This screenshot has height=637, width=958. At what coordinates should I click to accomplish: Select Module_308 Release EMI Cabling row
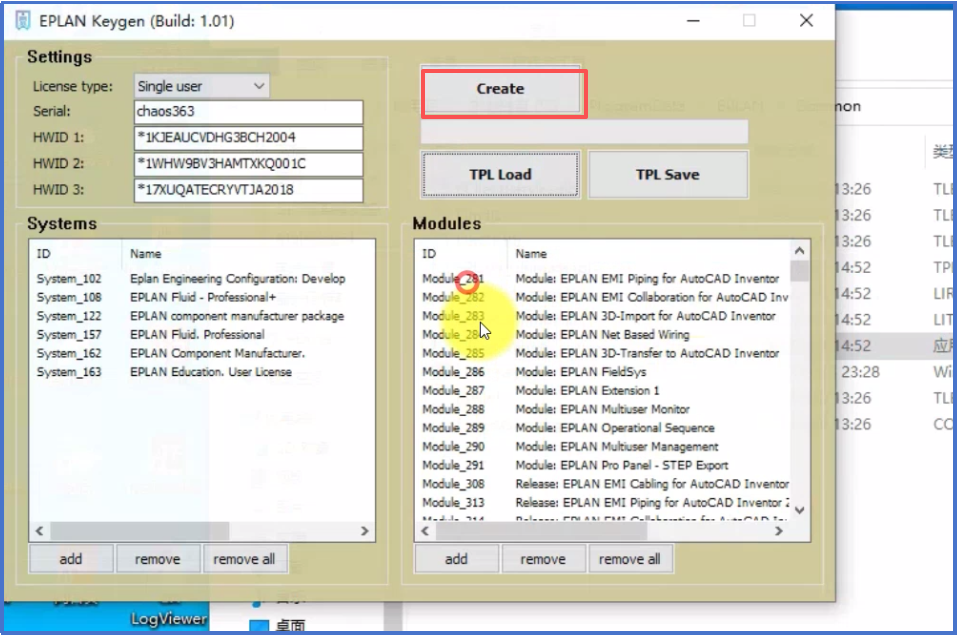603,484
